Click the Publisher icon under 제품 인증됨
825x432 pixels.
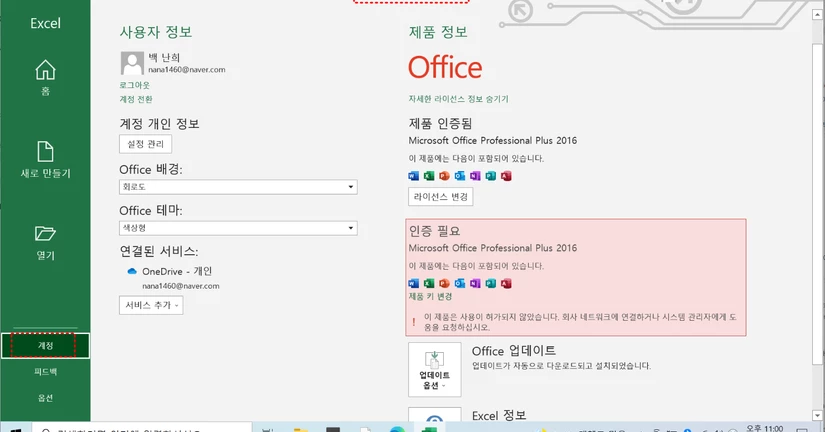[491, 176]
